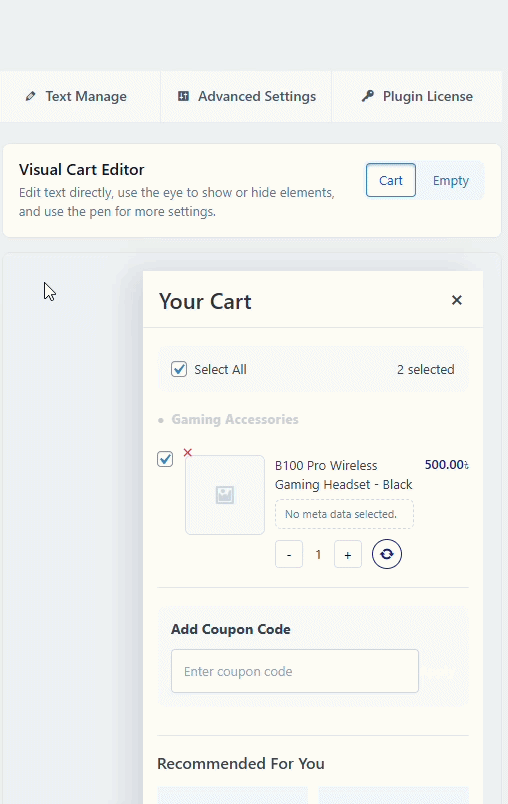Close the Your Cart panel
This screenshot has height=804, width=508.
pyautogui.click(x=456, y=300)
